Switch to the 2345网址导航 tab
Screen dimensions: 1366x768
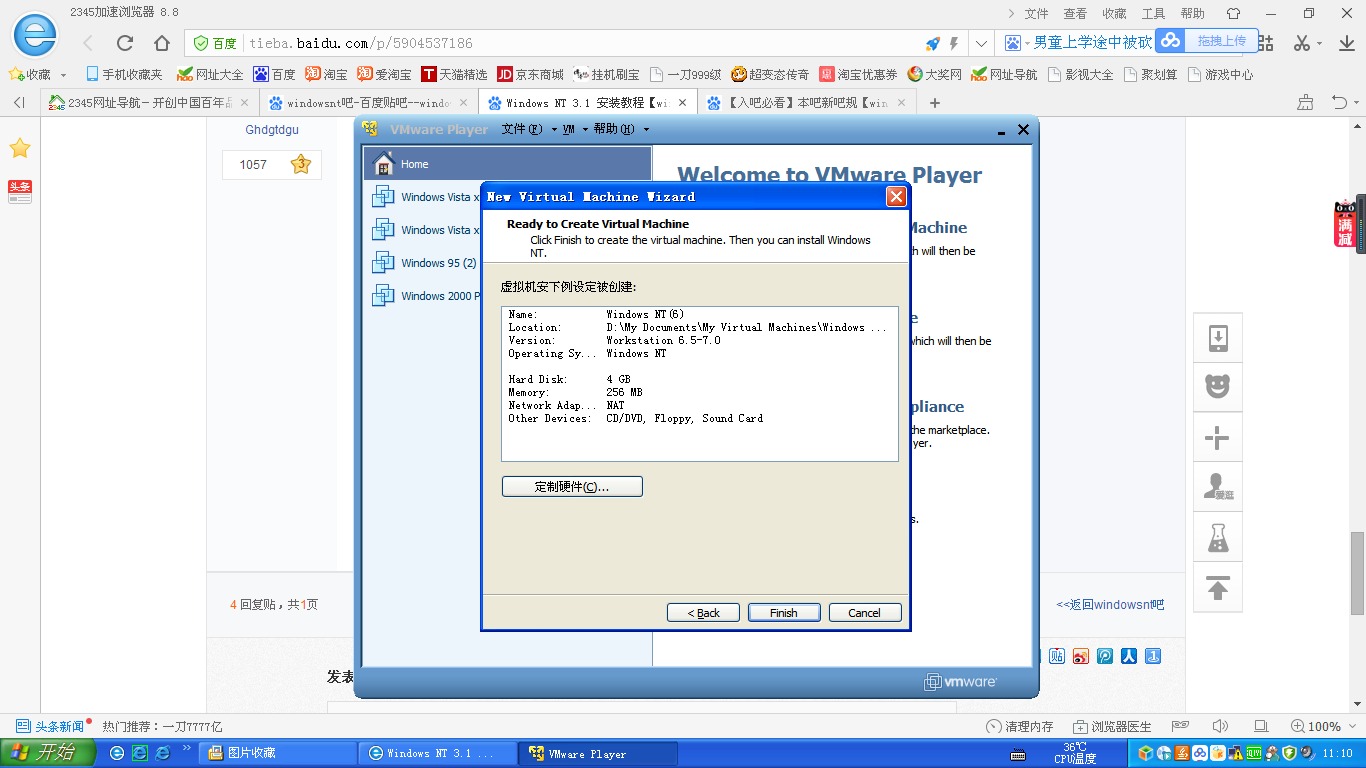click(149, 103)
